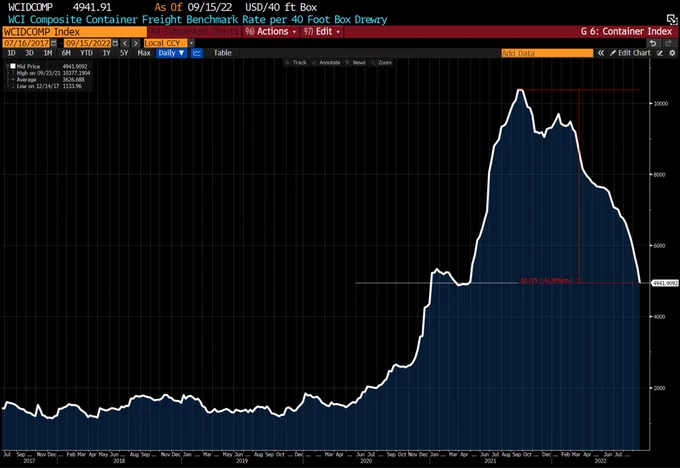Click the G 6: Container Index title
Screen dimensions: 680x468
626,32
